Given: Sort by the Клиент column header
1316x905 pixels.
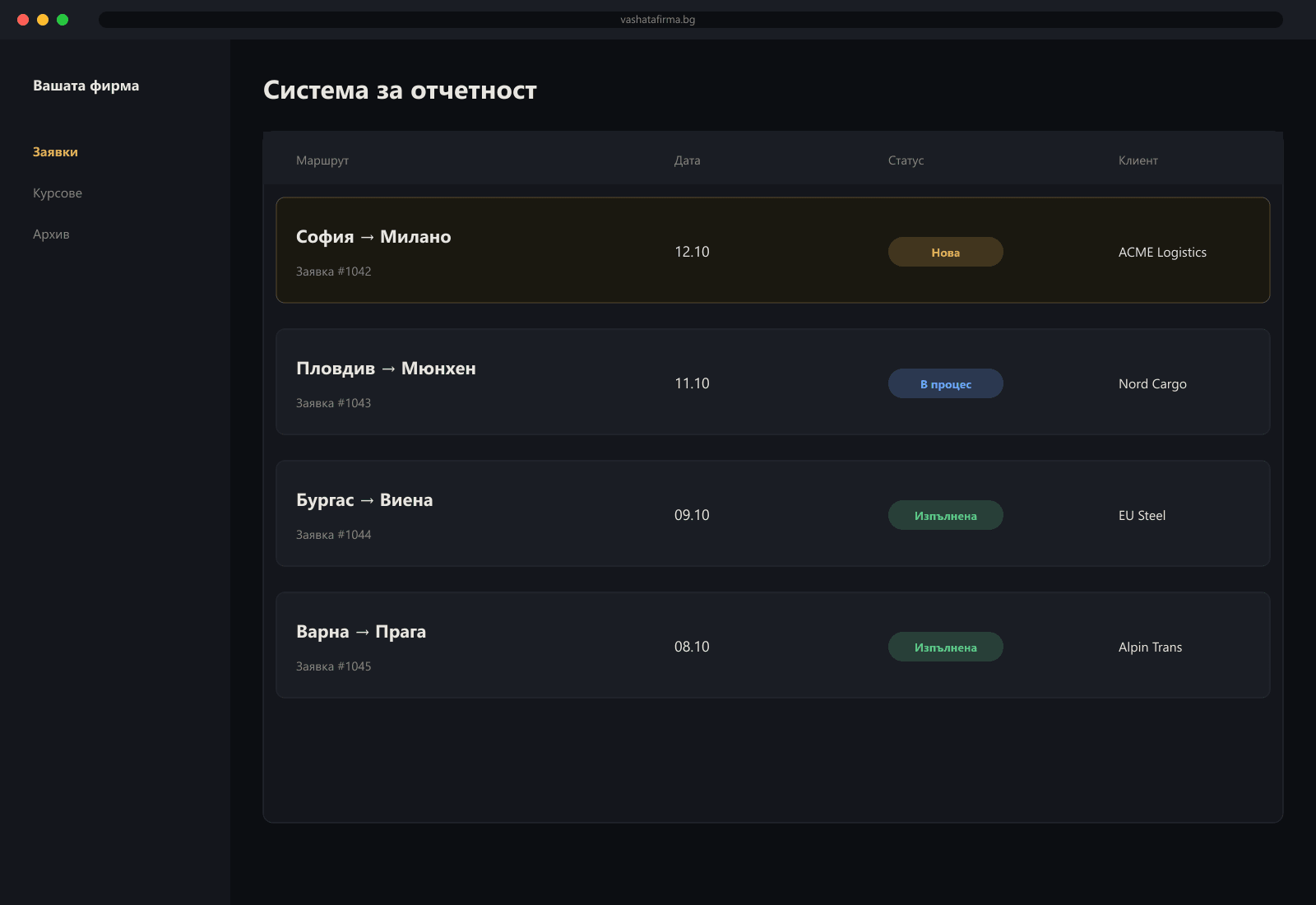Looking at the screenshot, I should (1138, 160).
